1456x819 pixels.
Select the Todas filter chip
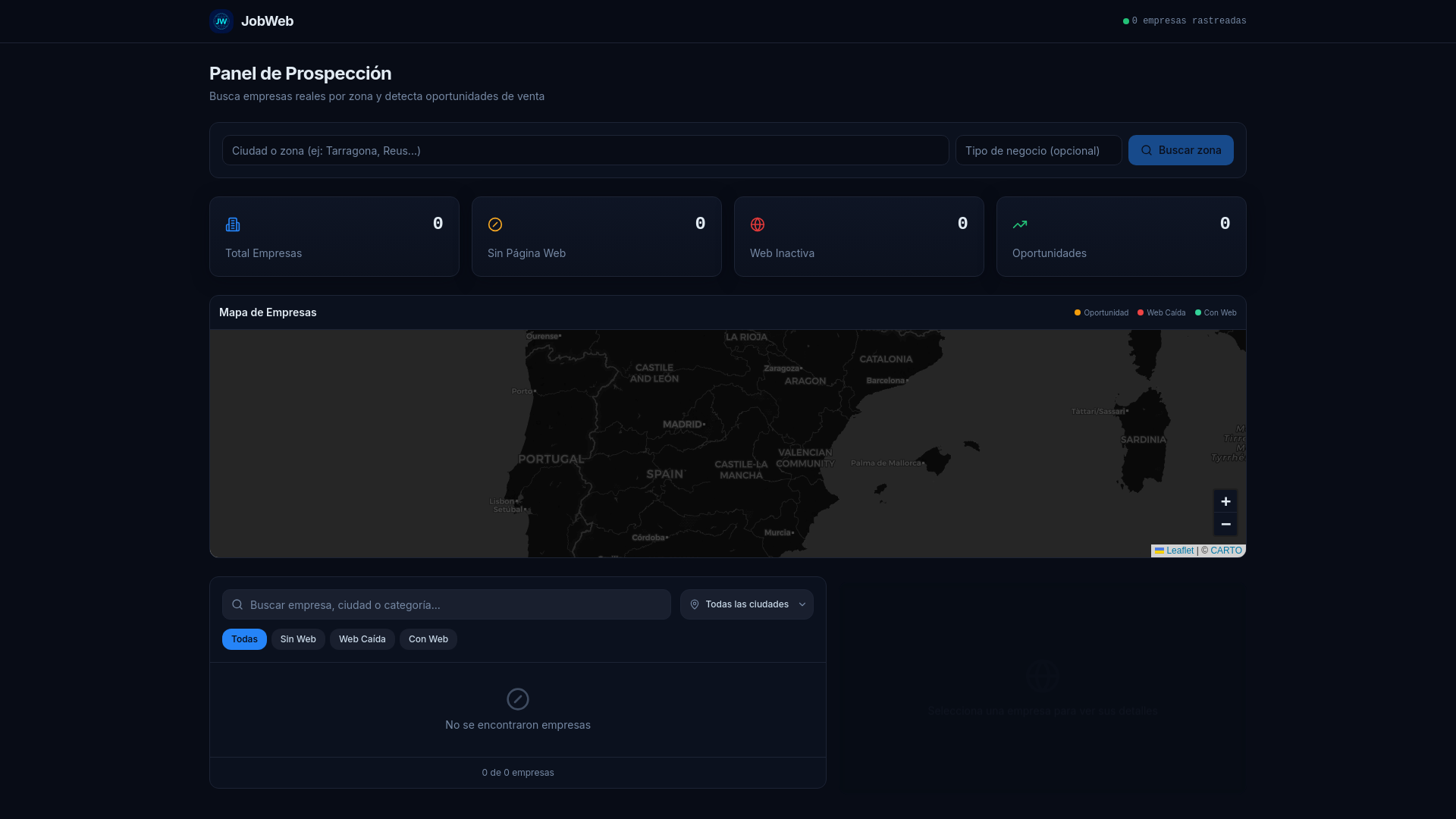point(244,639)
